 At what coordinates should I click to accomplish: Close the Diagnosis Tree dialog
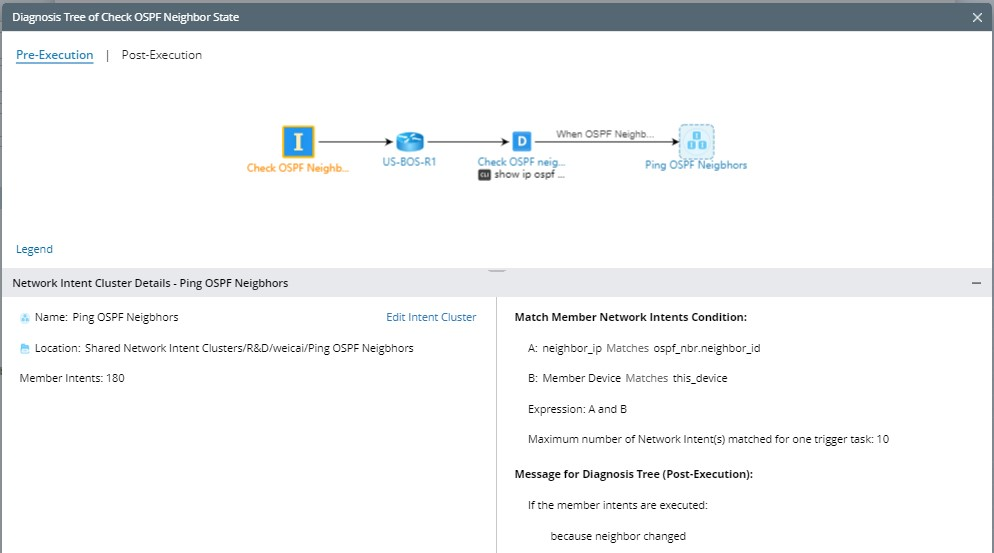[x=977, y=17]
